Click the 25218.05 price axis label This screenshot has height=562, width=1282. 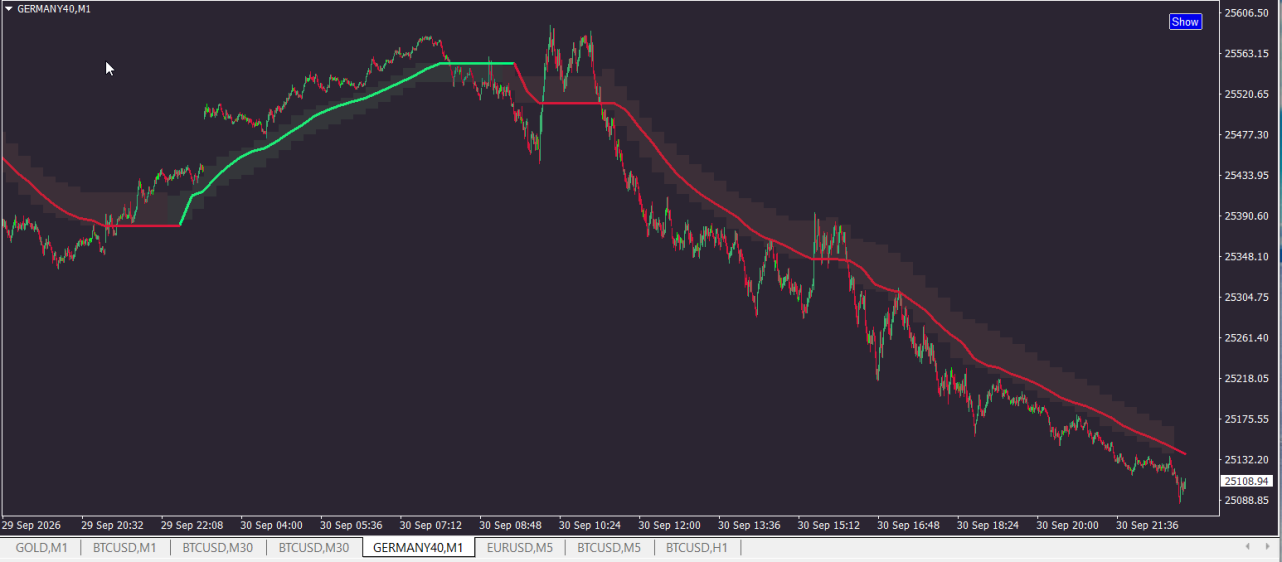pos(1246,378)
